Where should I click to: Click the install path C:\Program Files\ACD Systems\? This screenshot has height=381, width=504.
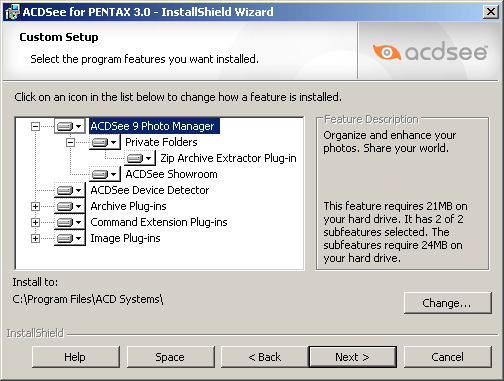click(x=88, y=299)
